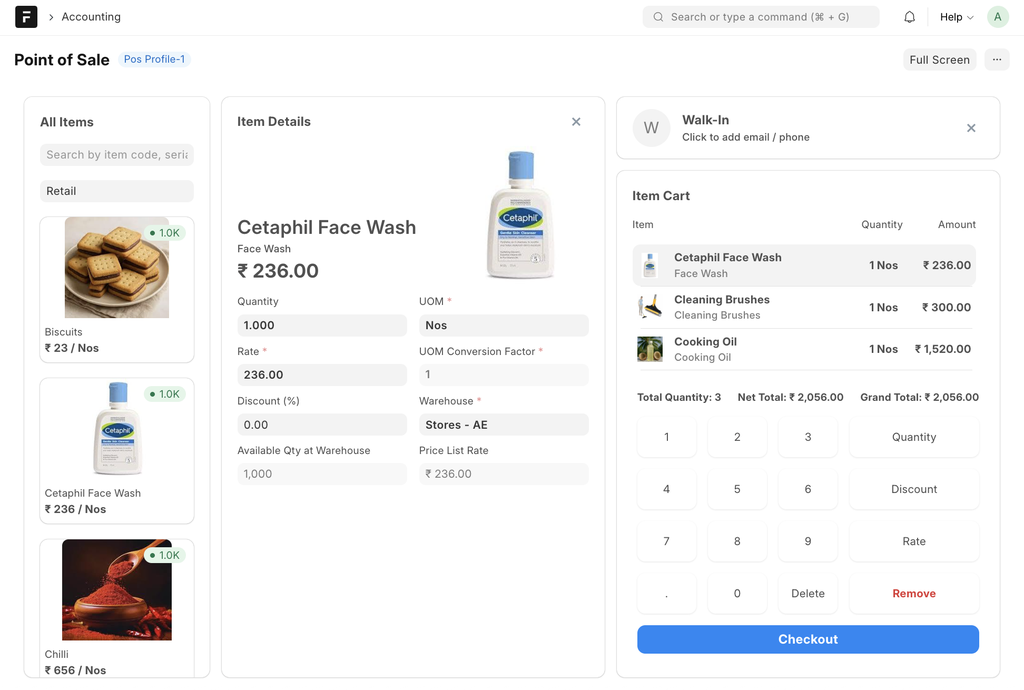This screenshot has width=1024, height=690.
Task: Expand the Help dropdown menu
Action: [956, 17]
